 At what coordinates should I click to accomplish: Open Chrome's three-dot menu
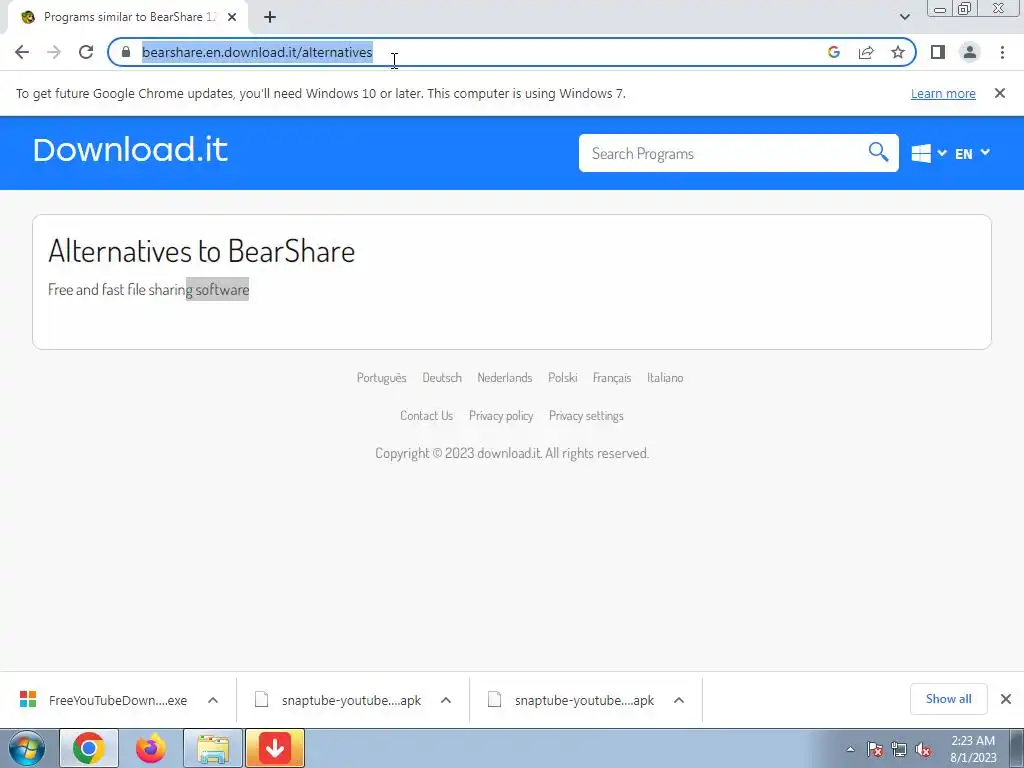1002,52
